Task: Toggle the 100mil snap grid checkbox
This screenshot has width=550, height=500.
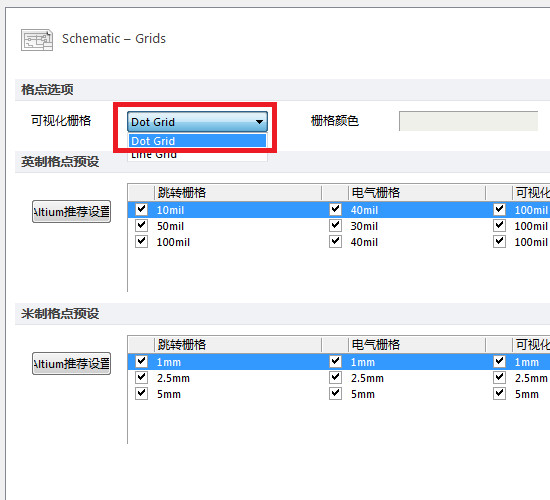Action: (x=141, y=241)
